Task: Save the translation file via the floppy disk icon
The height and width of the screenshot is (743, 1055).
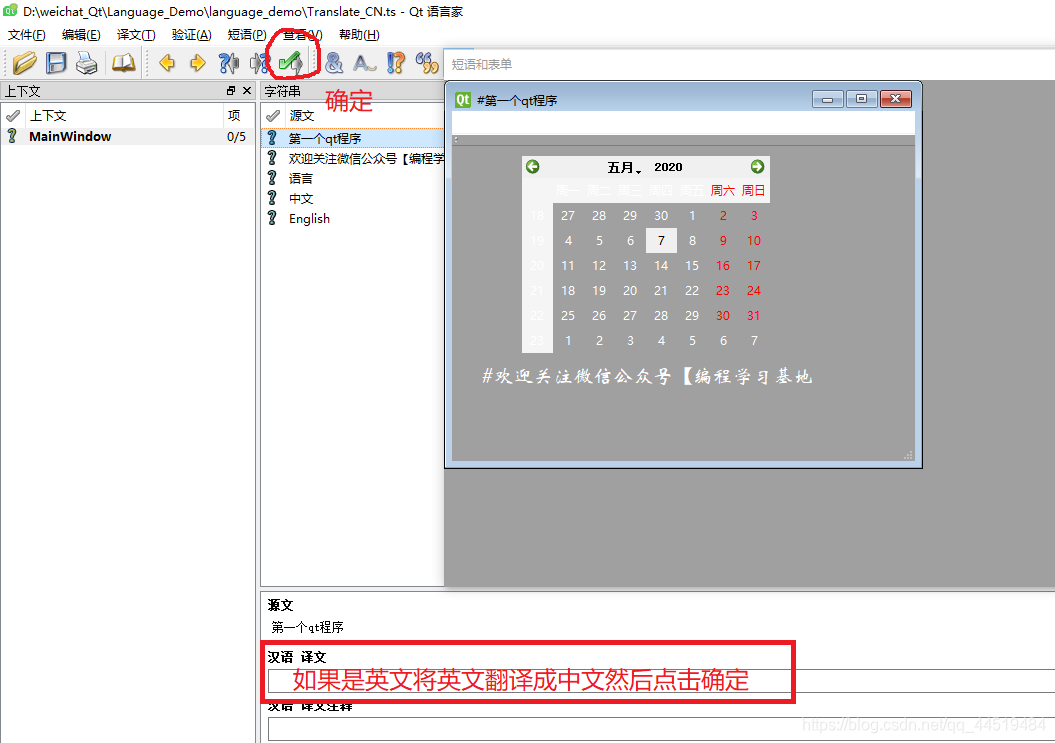Action: tap(55, 62)
